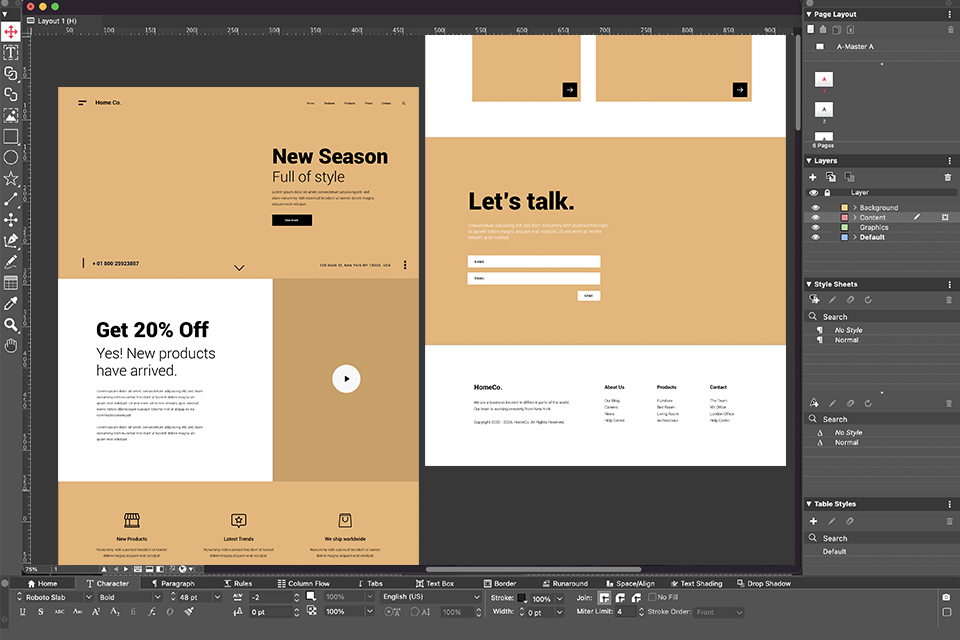Image resolution: width=960 pixels, height=640 pixels.
Task: Select the Bezier Pen tool
Action: click(x=11, y=241)
